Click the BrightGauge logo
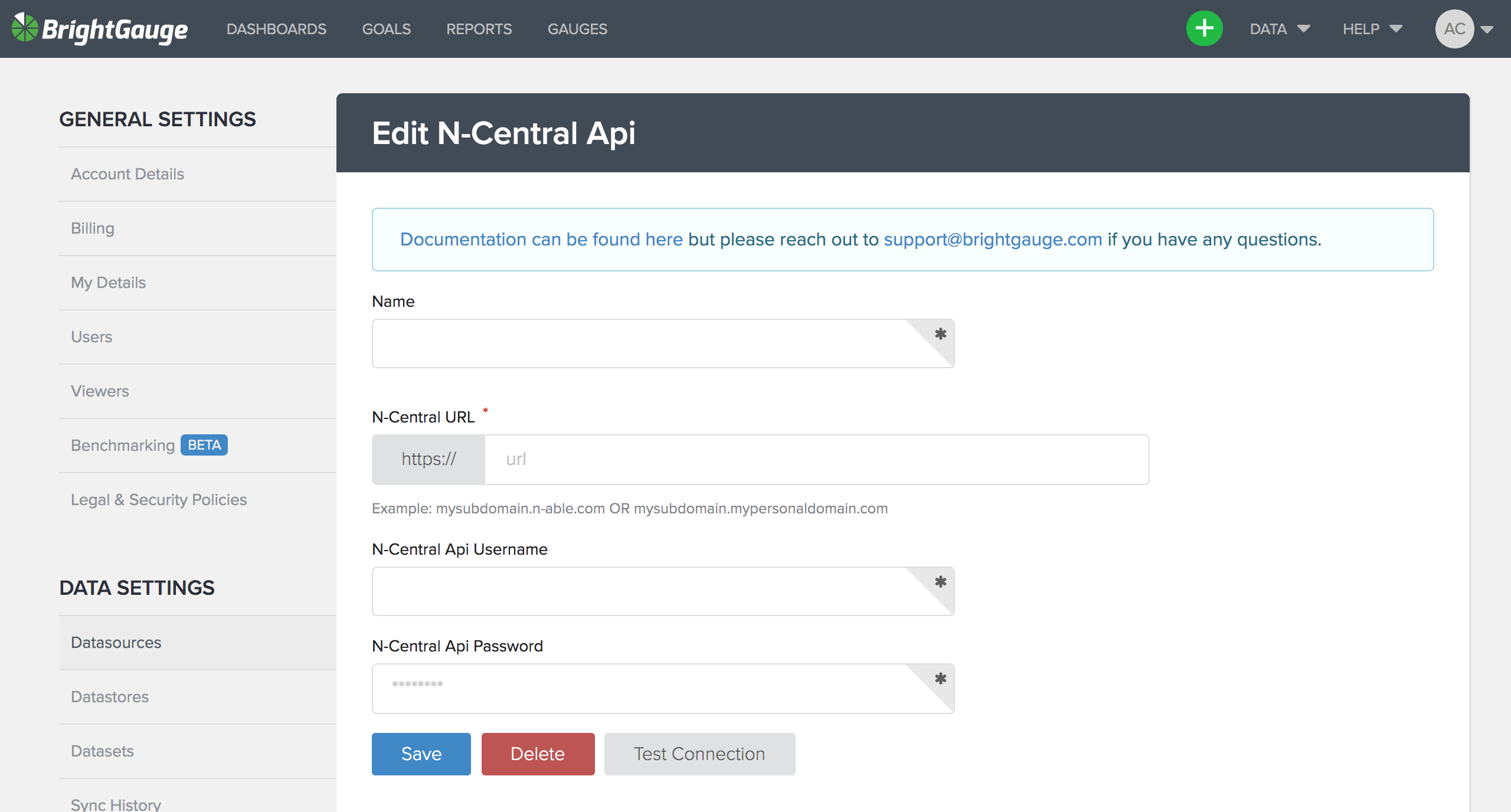 click(100, 29)
